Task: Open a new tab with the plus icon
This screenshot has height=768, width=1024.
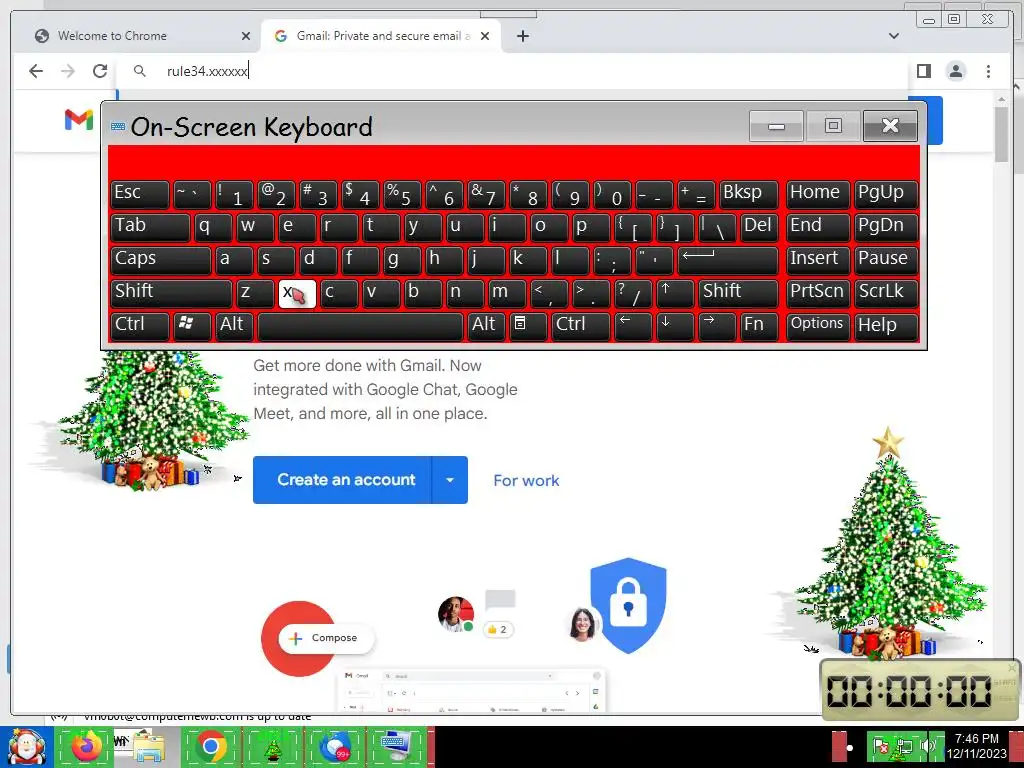Action: [x=522, y=36]
